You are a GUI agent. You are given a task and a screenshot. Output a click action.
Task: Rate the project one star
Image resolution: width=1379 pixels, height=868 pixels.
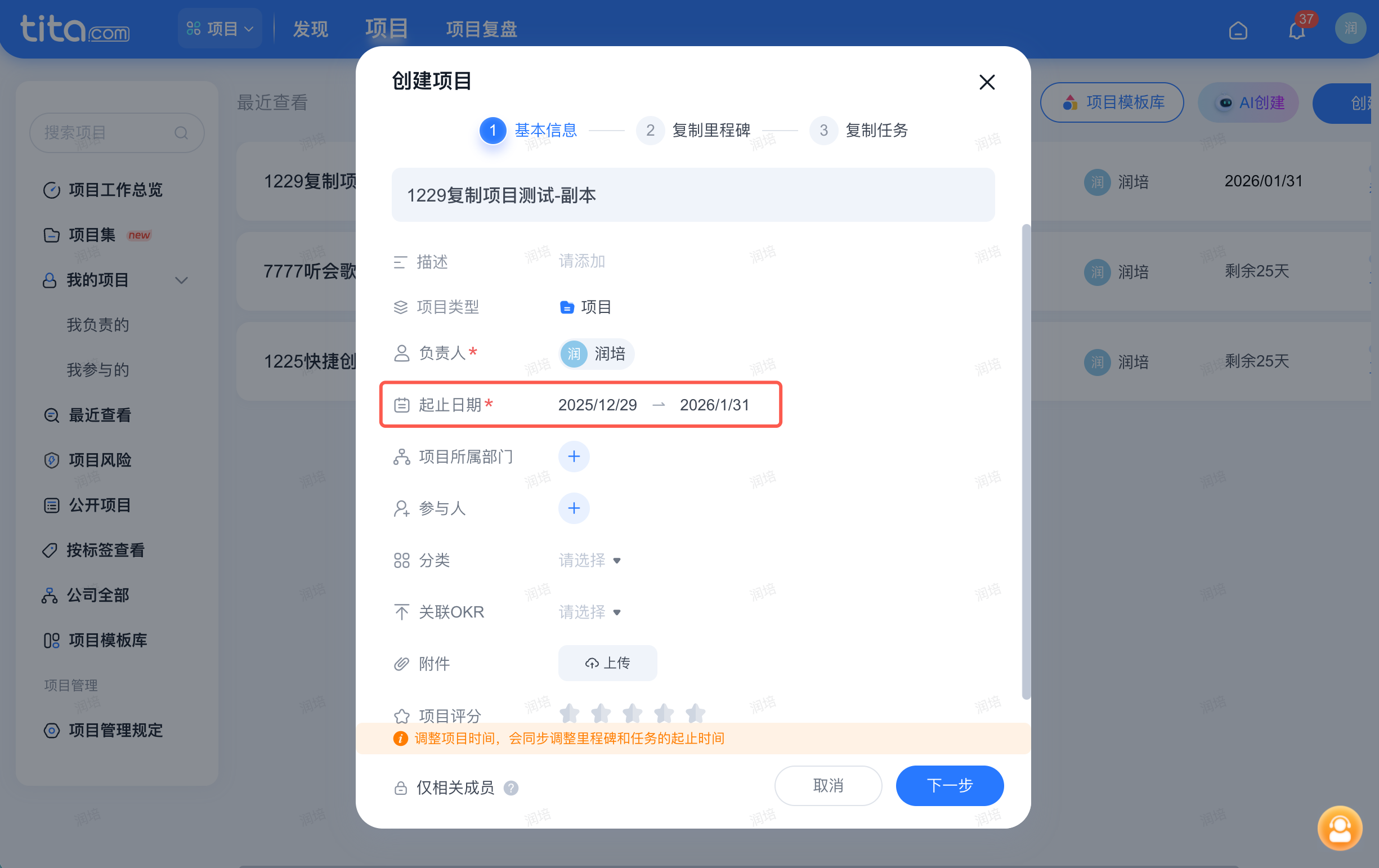click(569, 713)
